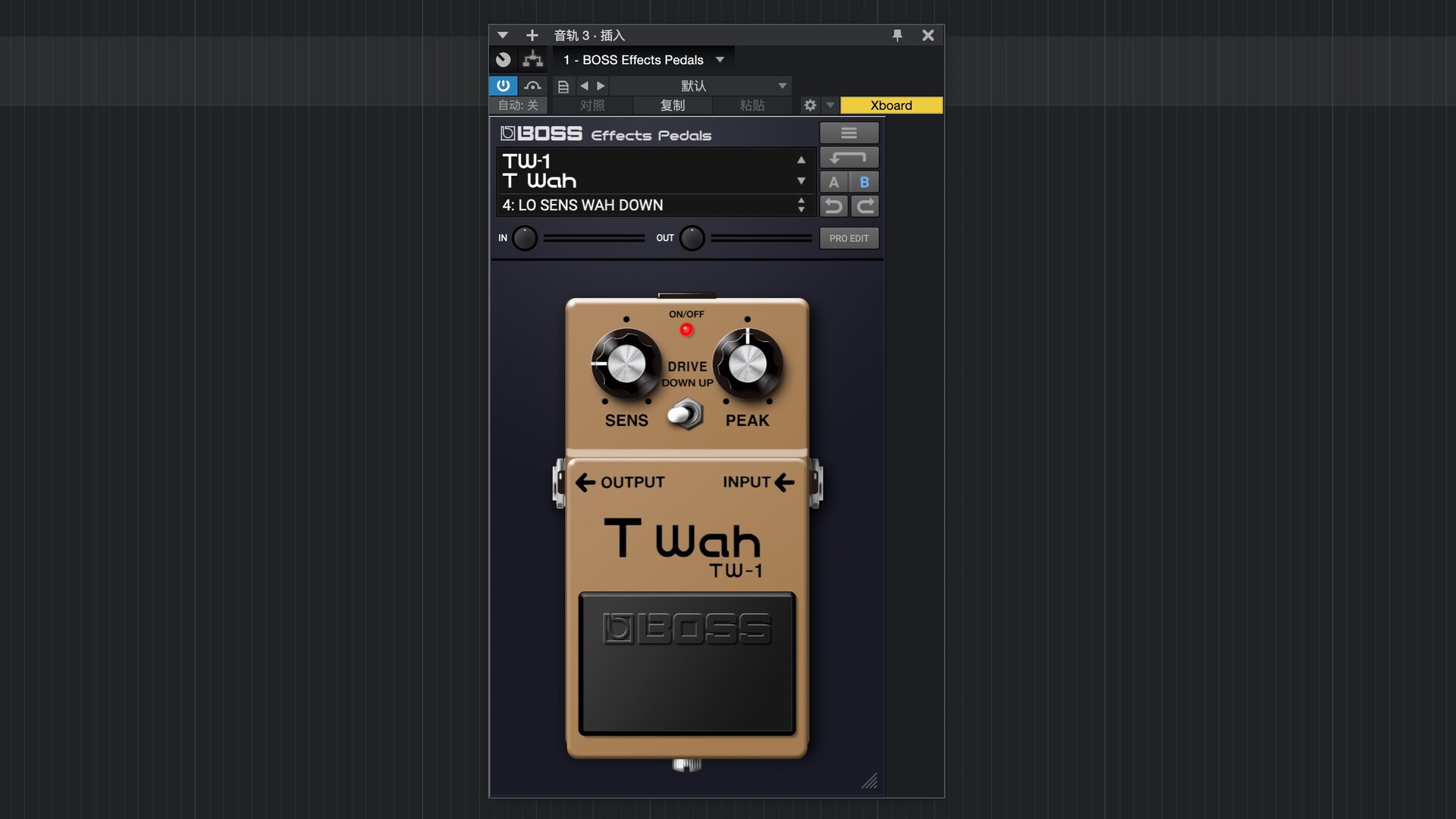Click the red ON/OFF LED indicator
Viewport: 1456px width, 819px height.
[686, 330]
